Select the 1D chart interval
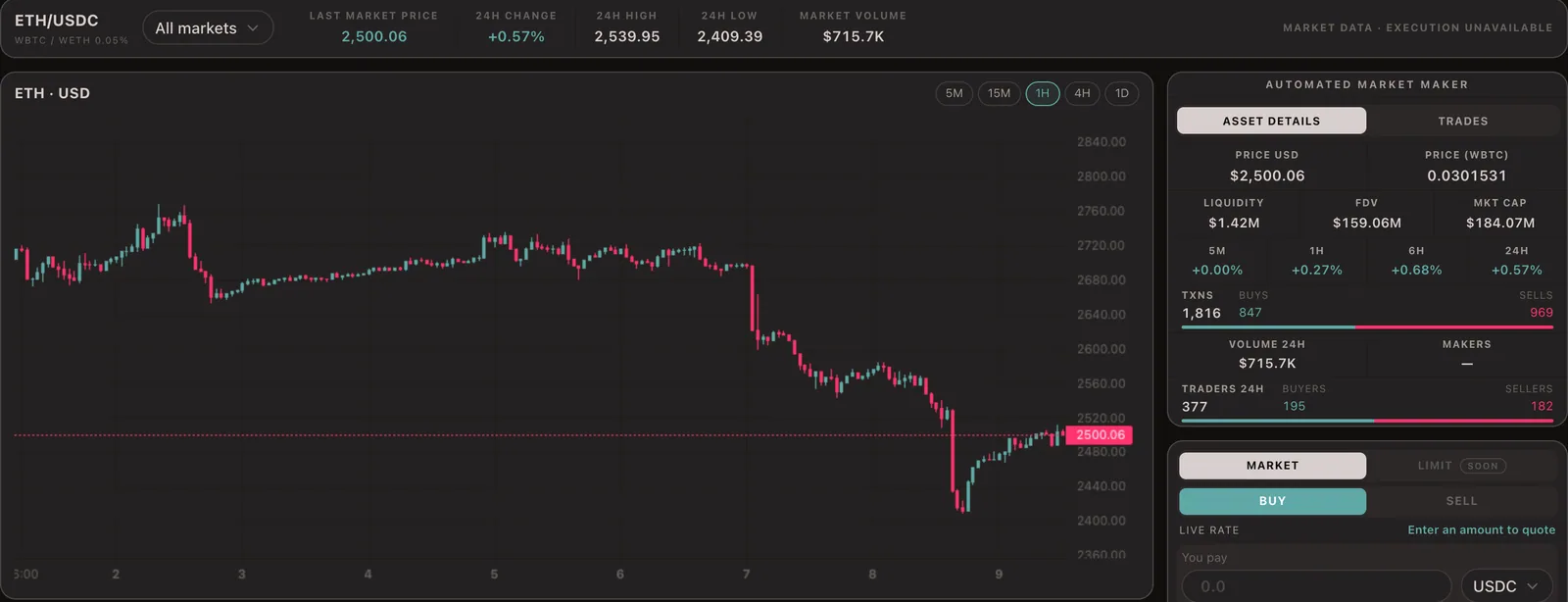This screenshot has height=602, width=1568. tap(1122, 93)
